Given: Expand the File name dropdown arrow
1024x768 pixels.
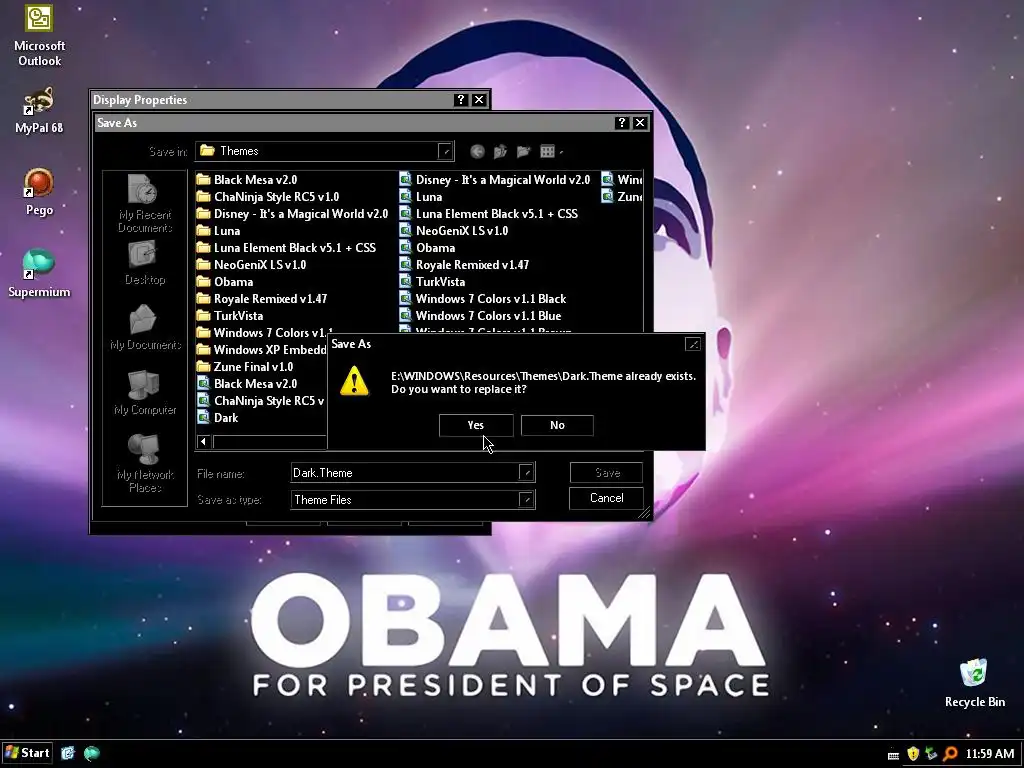Looking at the screenshot, I should tap(526, 473).
